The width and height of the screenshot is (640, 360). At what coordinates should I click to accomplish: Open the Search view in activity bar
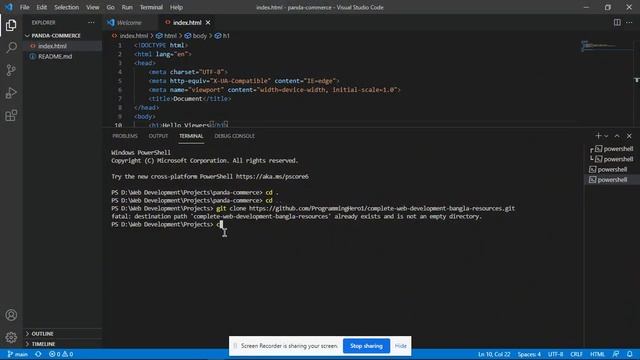tap(11, 47)
